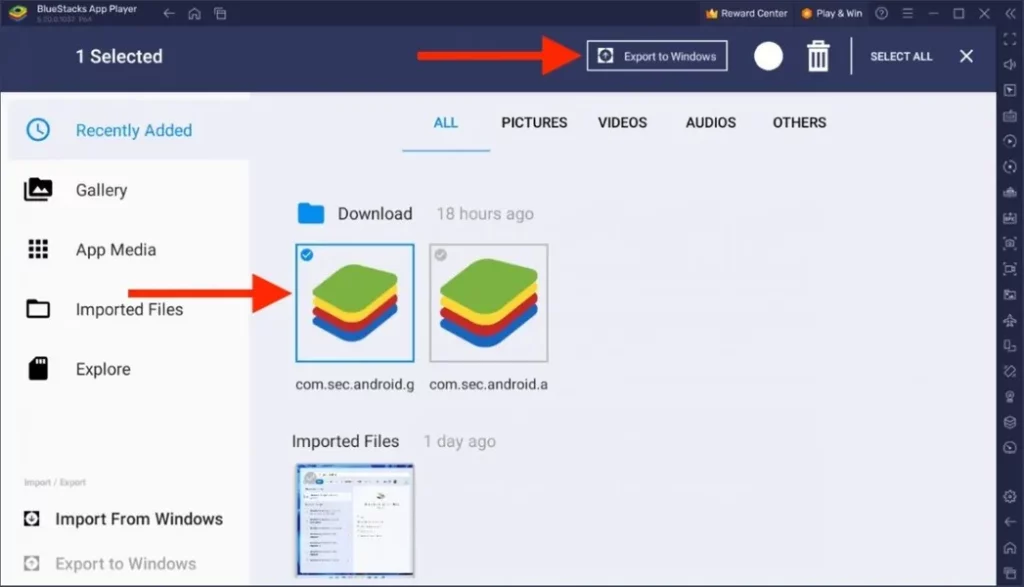Click the 'Download' folder label
Viewport: 1024px width, 587px height.
(375, 214)
